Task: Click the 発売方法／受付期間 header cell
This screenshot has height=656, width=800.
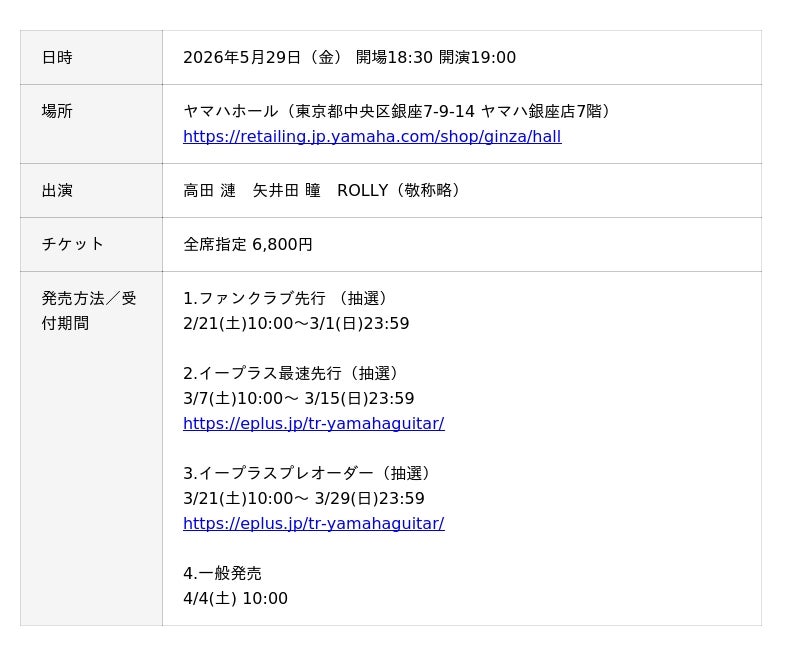Action: [88, 310]
